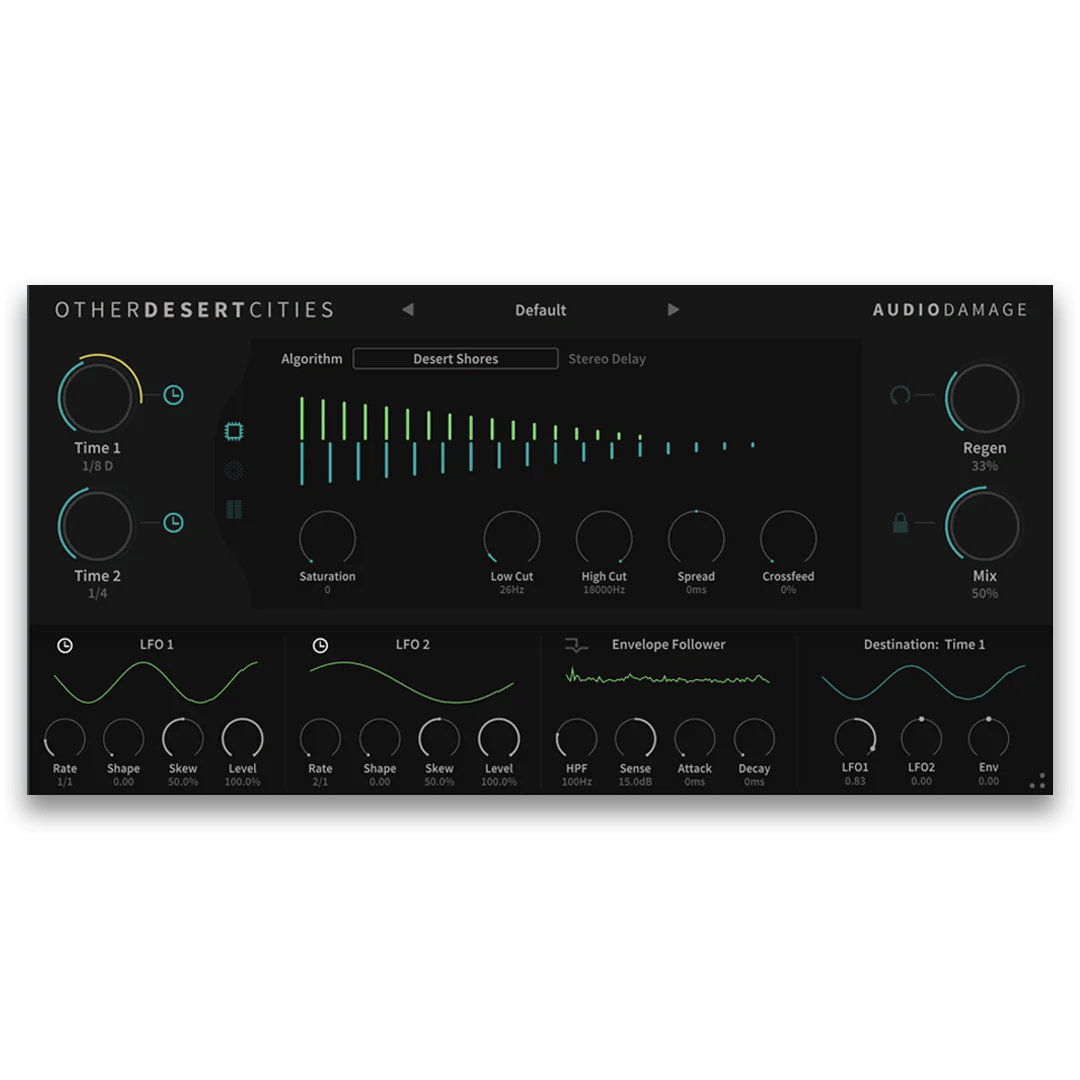Click the Envelope Follower Sense knob
1080x1080 pixels.
coord(635,738)
